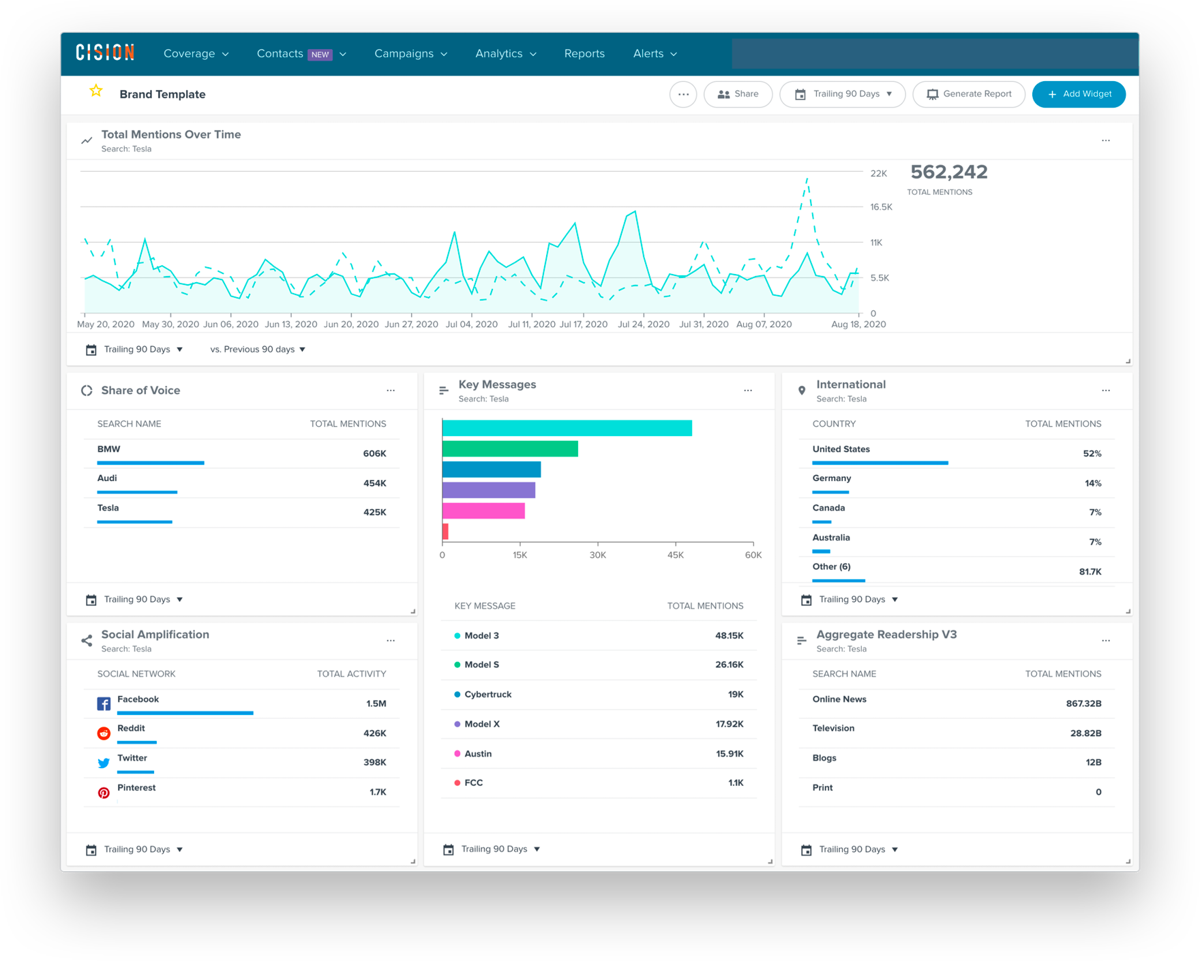Favorite Brand Template with the star icon
The image size is (1200, 961).
tap(96, 91)
